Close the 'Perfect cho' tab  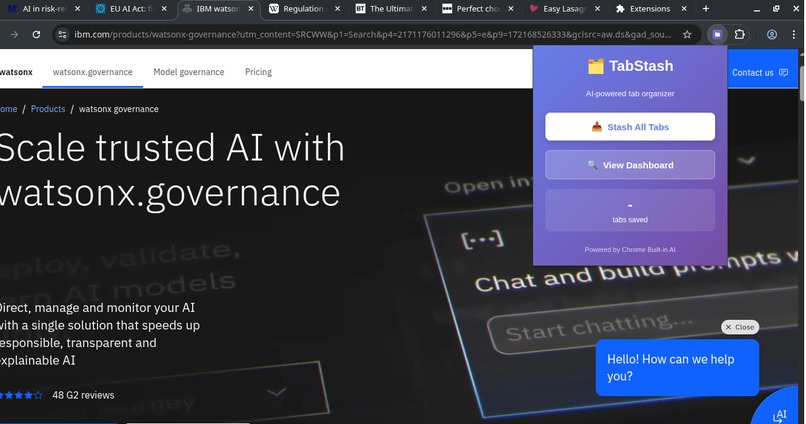tap(510, 9)
